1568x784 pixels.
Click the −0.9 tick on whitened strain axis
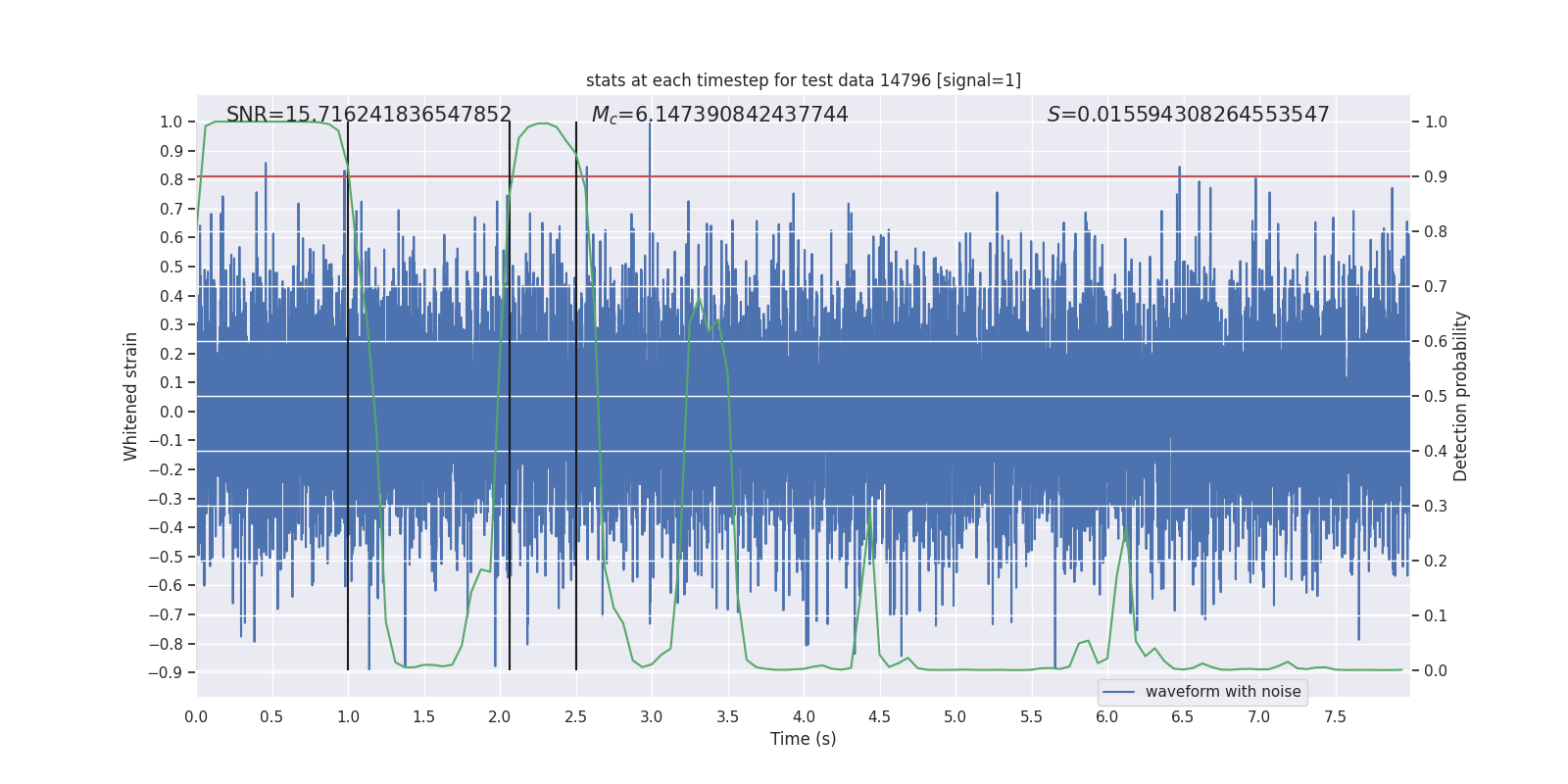point(166,672)
